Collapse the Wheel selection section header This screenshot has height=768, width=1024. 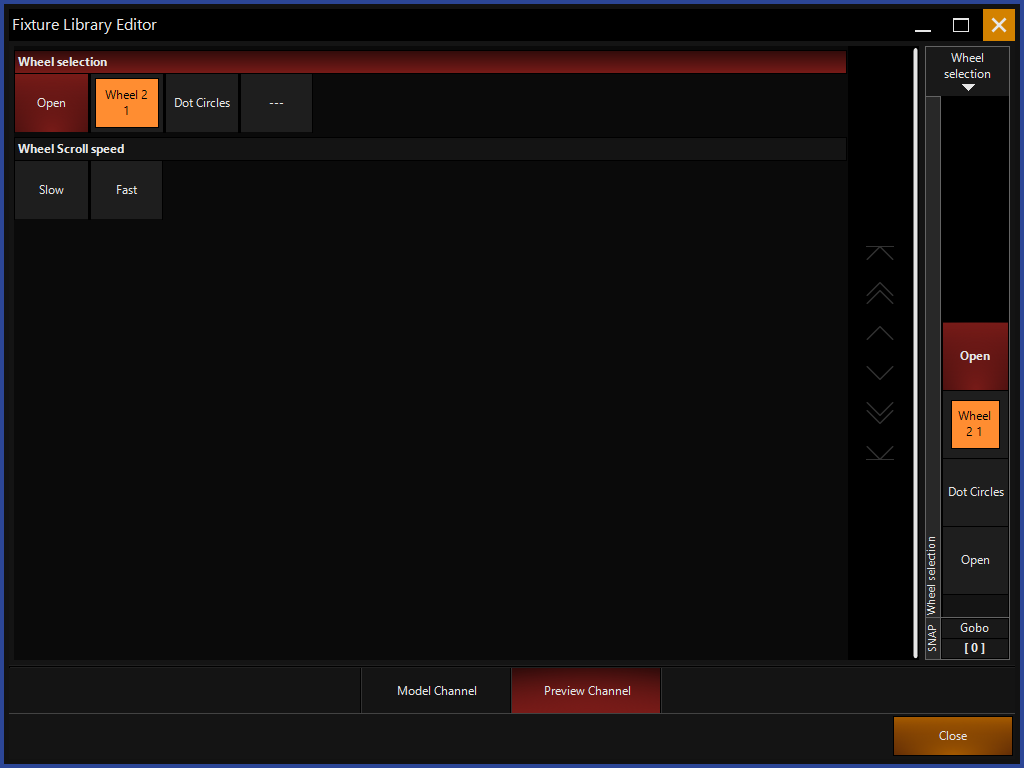[x=430, y=62]
